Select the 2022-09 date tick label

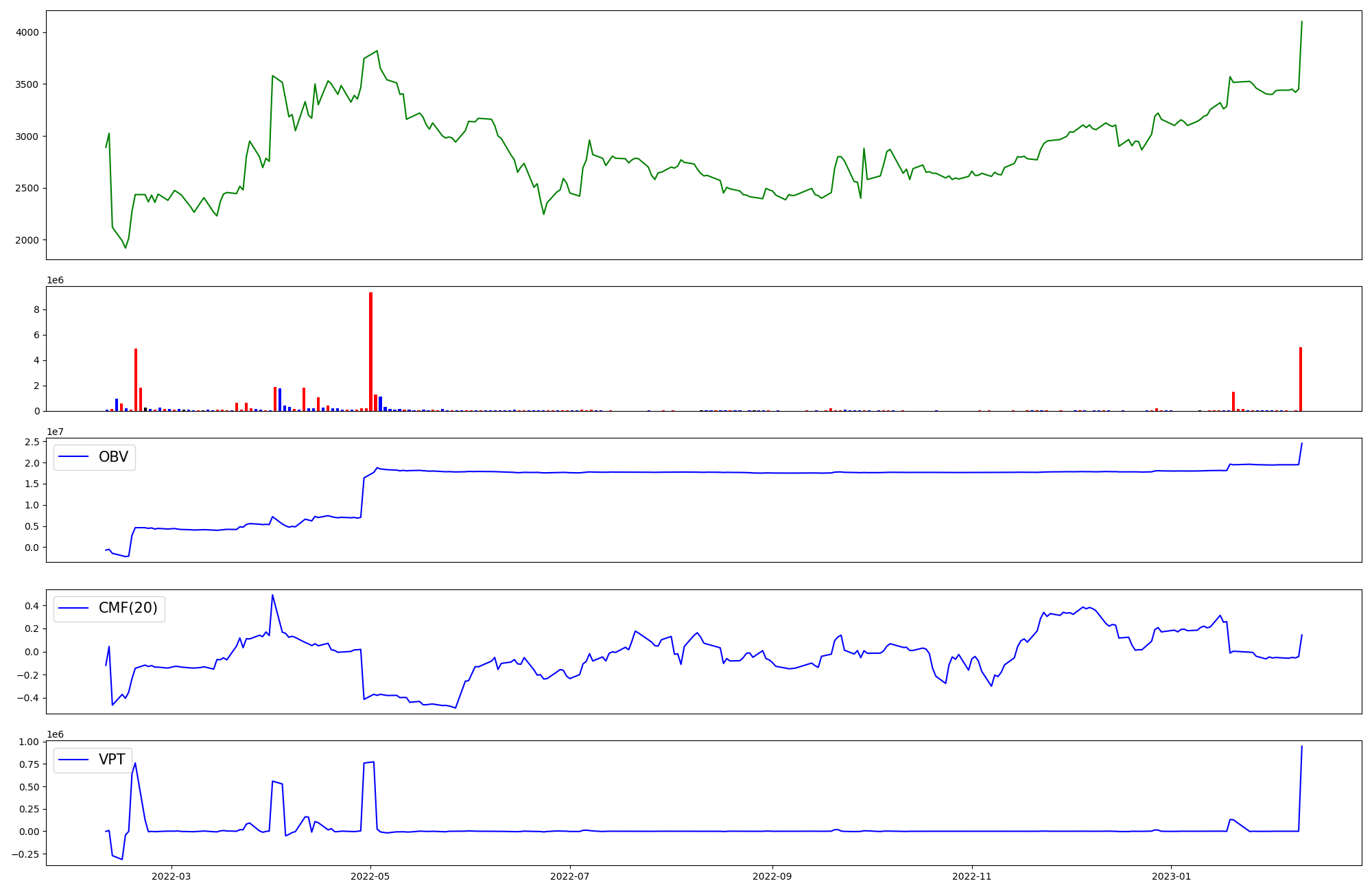772,876
